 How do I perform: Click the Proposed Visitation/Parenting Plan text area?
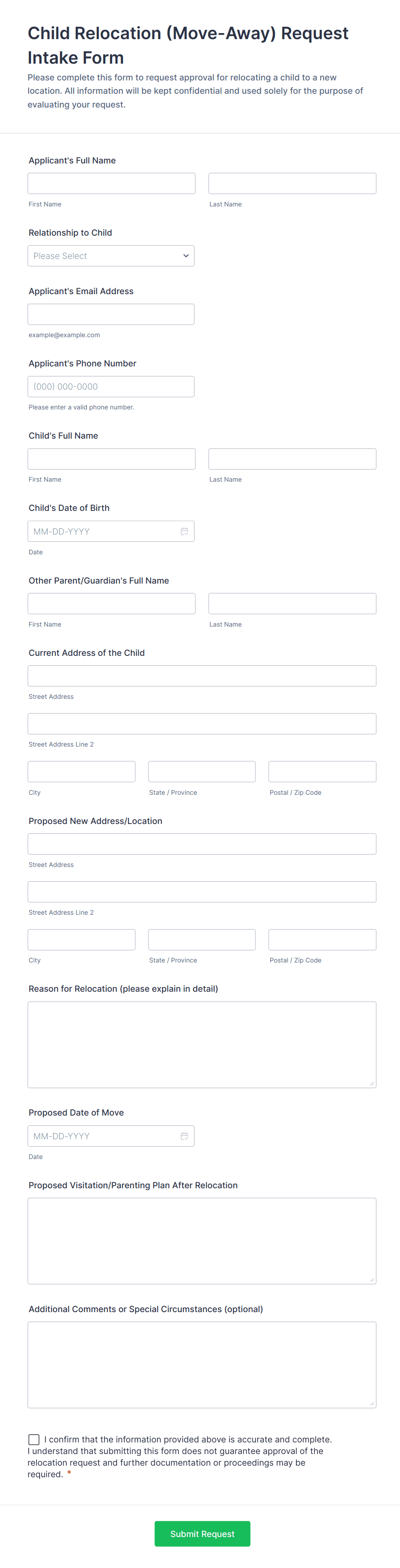[202, 1241]
